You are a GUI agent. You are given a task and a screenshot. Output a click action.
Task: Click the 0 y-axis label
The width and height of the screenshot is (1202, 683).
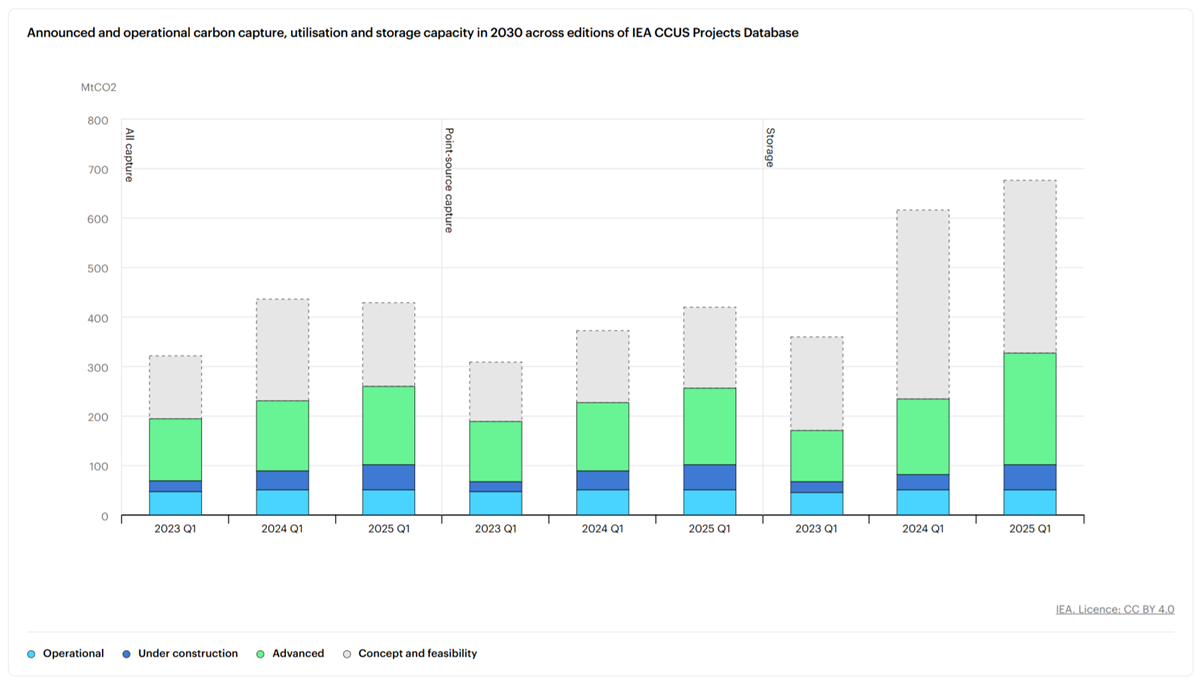point(104,516)
